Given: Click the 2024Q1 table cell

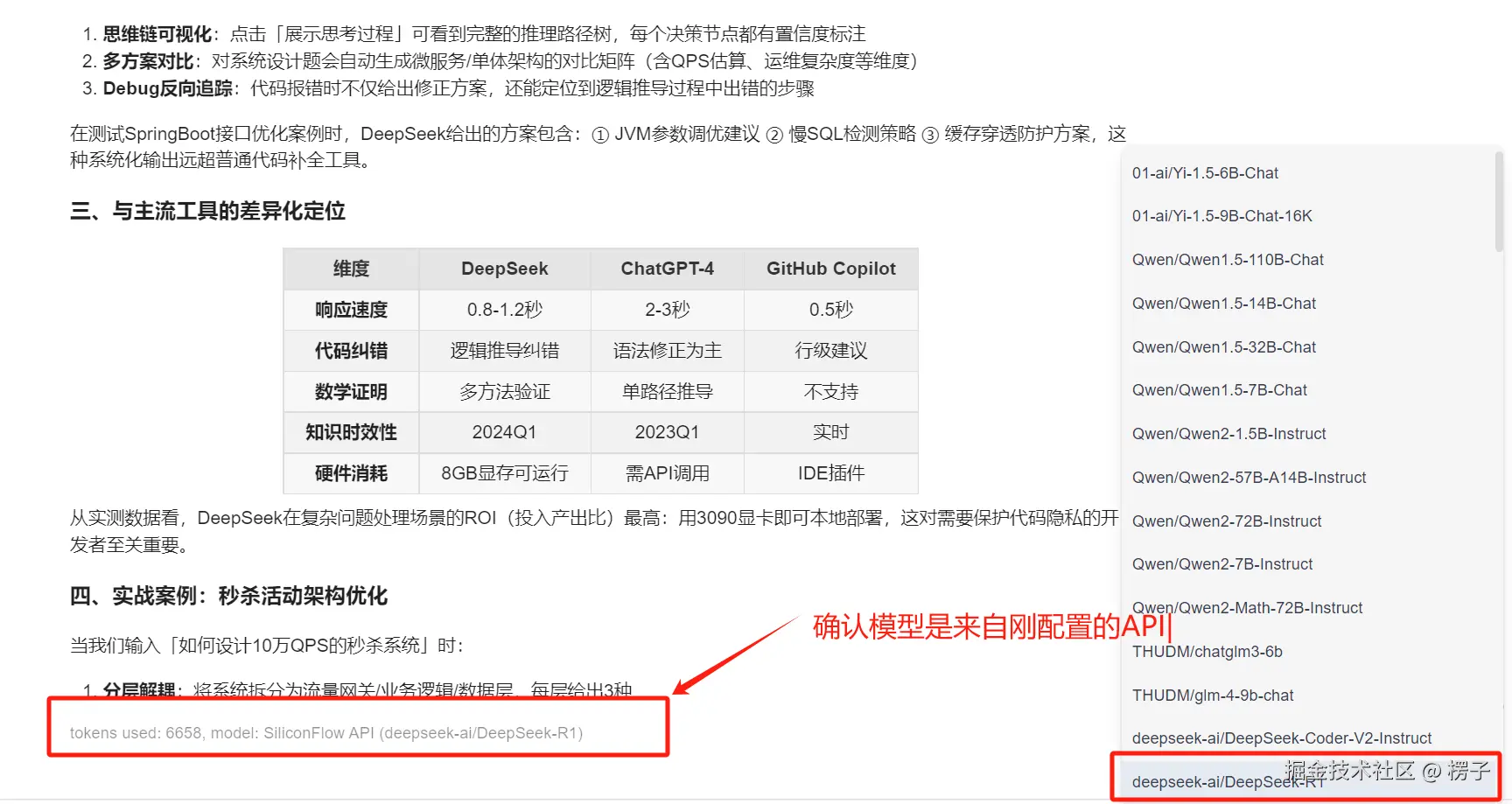Looking at the screenshot, I should [505, 432].
